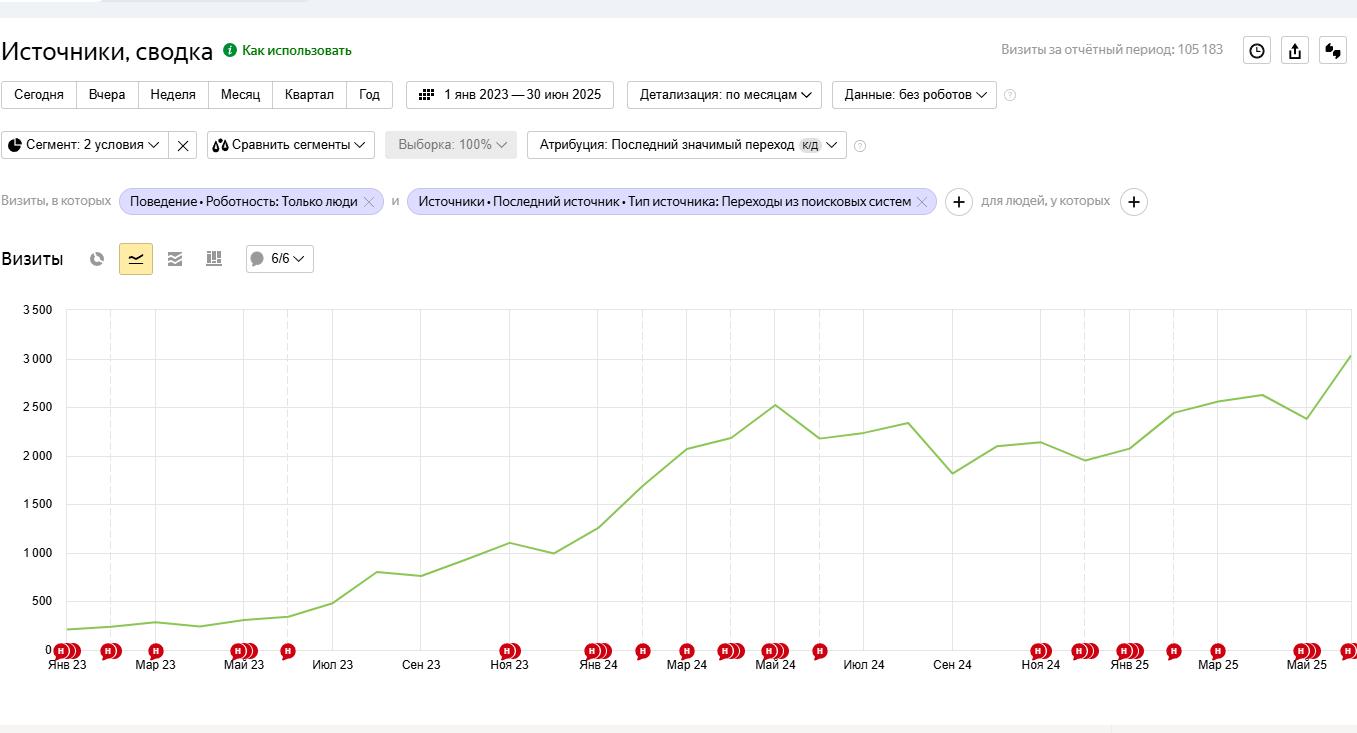Add visit condition with plus button
Screen dimensions: 1357x733
pyautogui.click(x=958, y=202)
